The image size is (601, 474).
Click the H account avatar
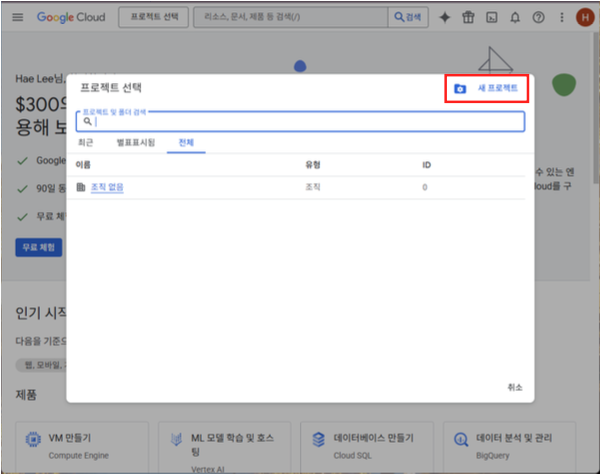pos(585,17)
